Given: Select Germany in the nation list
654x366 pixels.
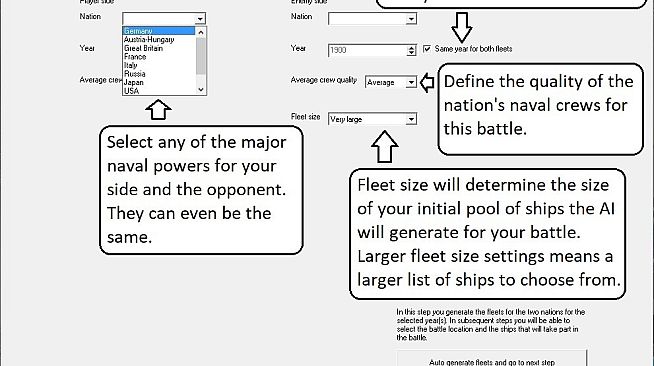Looking at the screenshot, I should point(159,31).
